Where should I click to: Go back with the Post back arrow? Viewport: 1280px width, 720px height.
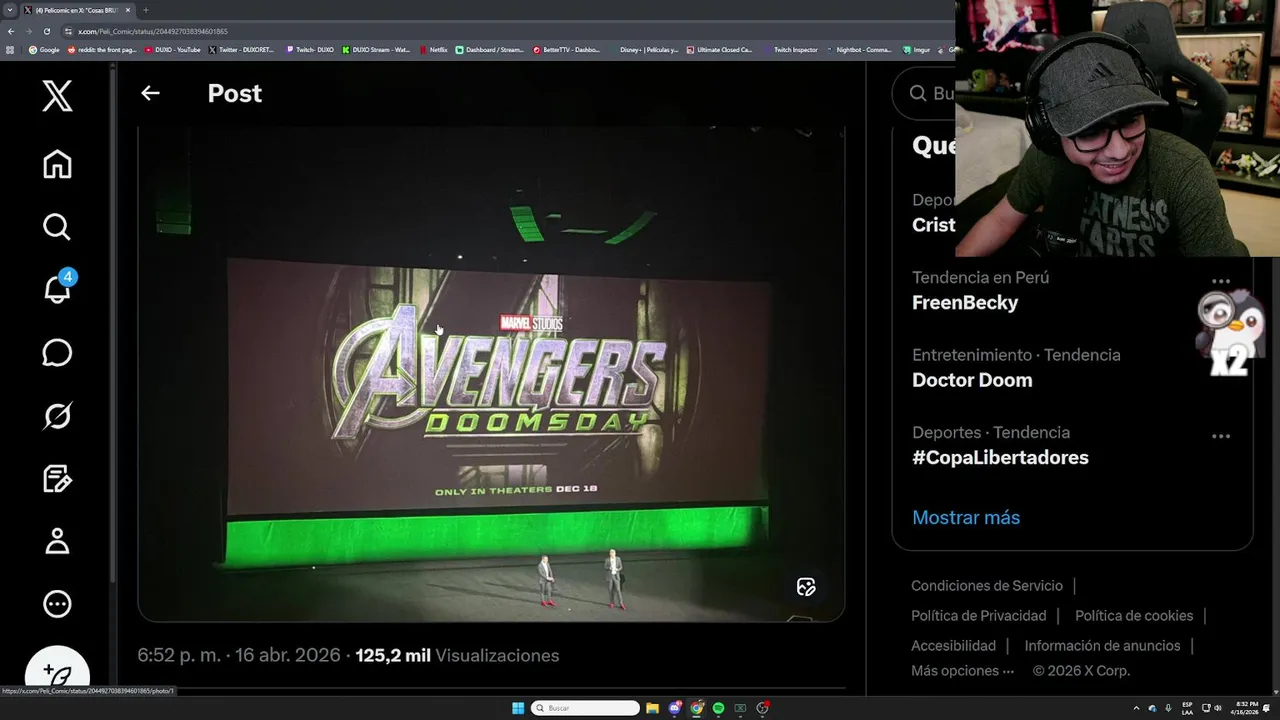coord(150,93)
